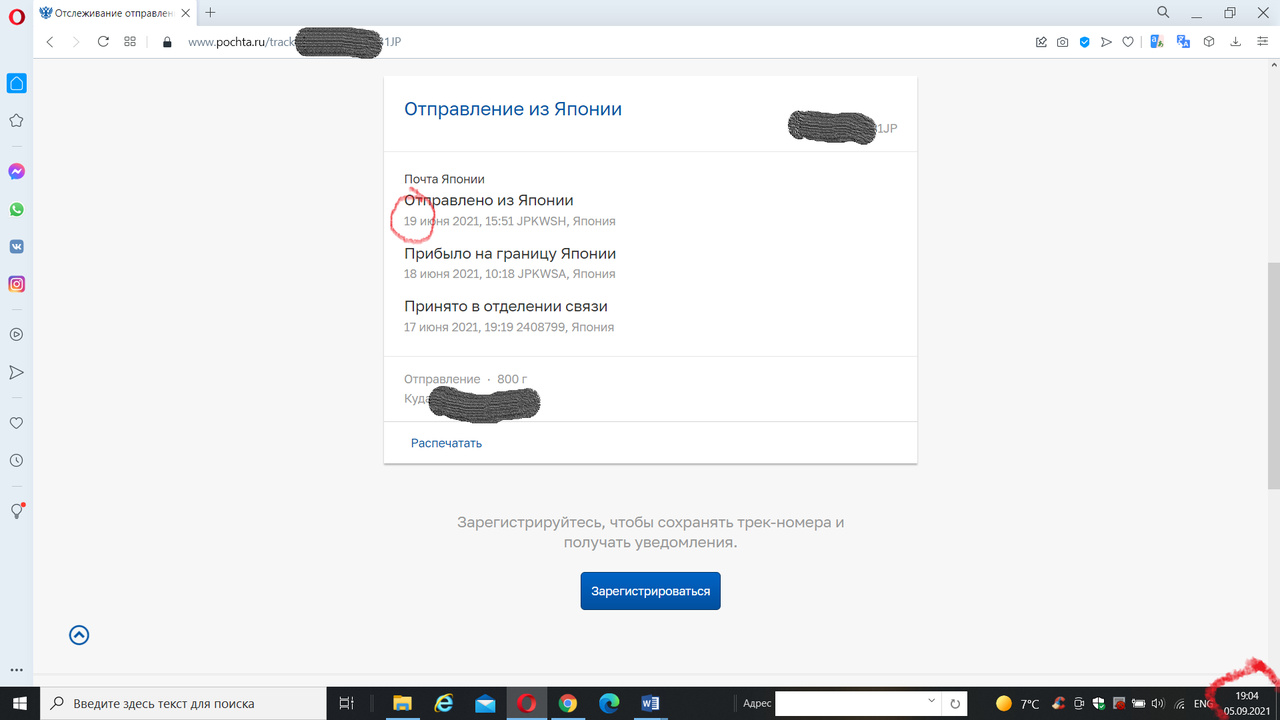Open Messenger in the Opera sidebar
Screen dimensions: 1280x720
16,172
